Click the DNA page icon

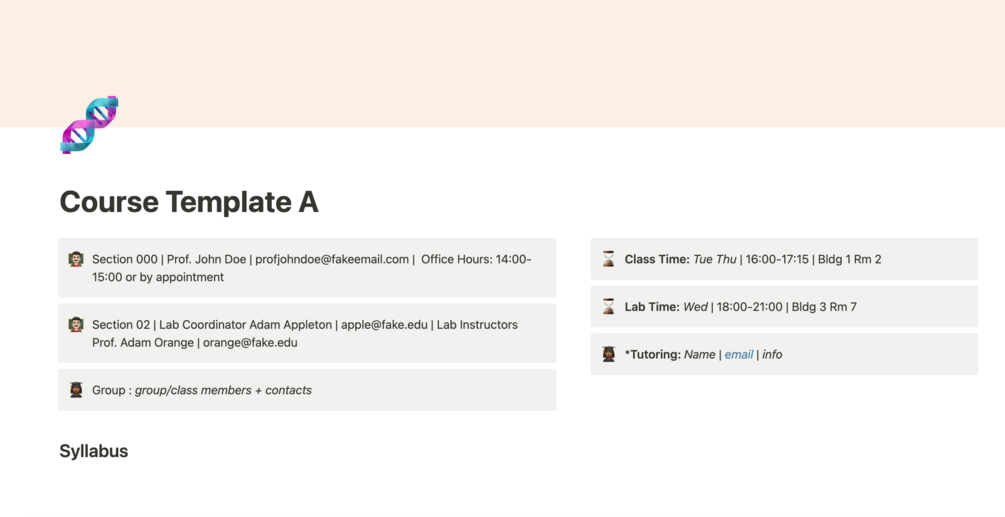coord(89,125)
